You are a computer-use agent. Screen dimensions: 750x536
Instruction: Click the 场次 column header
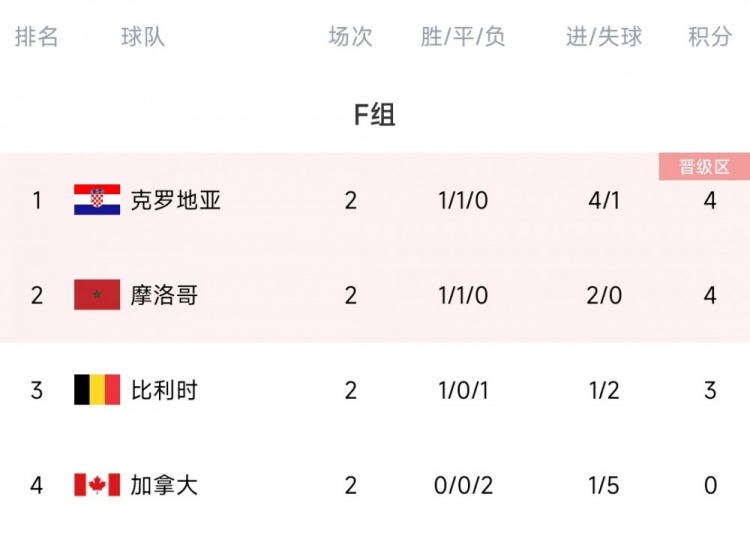[351, 37]
